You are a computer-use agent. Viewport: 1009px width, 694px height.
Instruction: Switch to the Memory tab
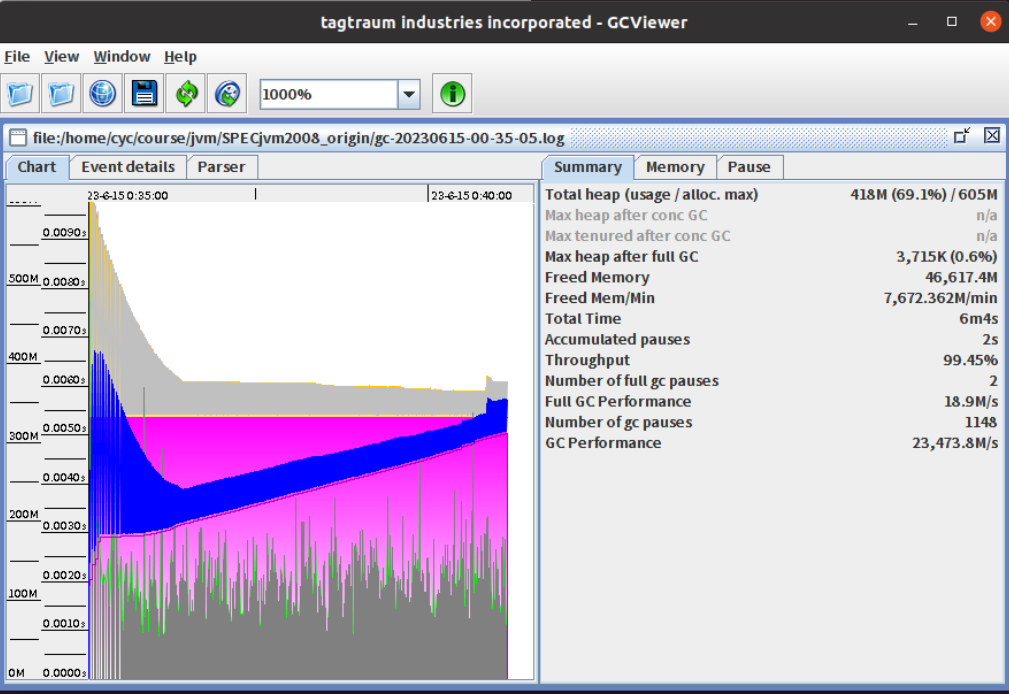pos(675,167)
